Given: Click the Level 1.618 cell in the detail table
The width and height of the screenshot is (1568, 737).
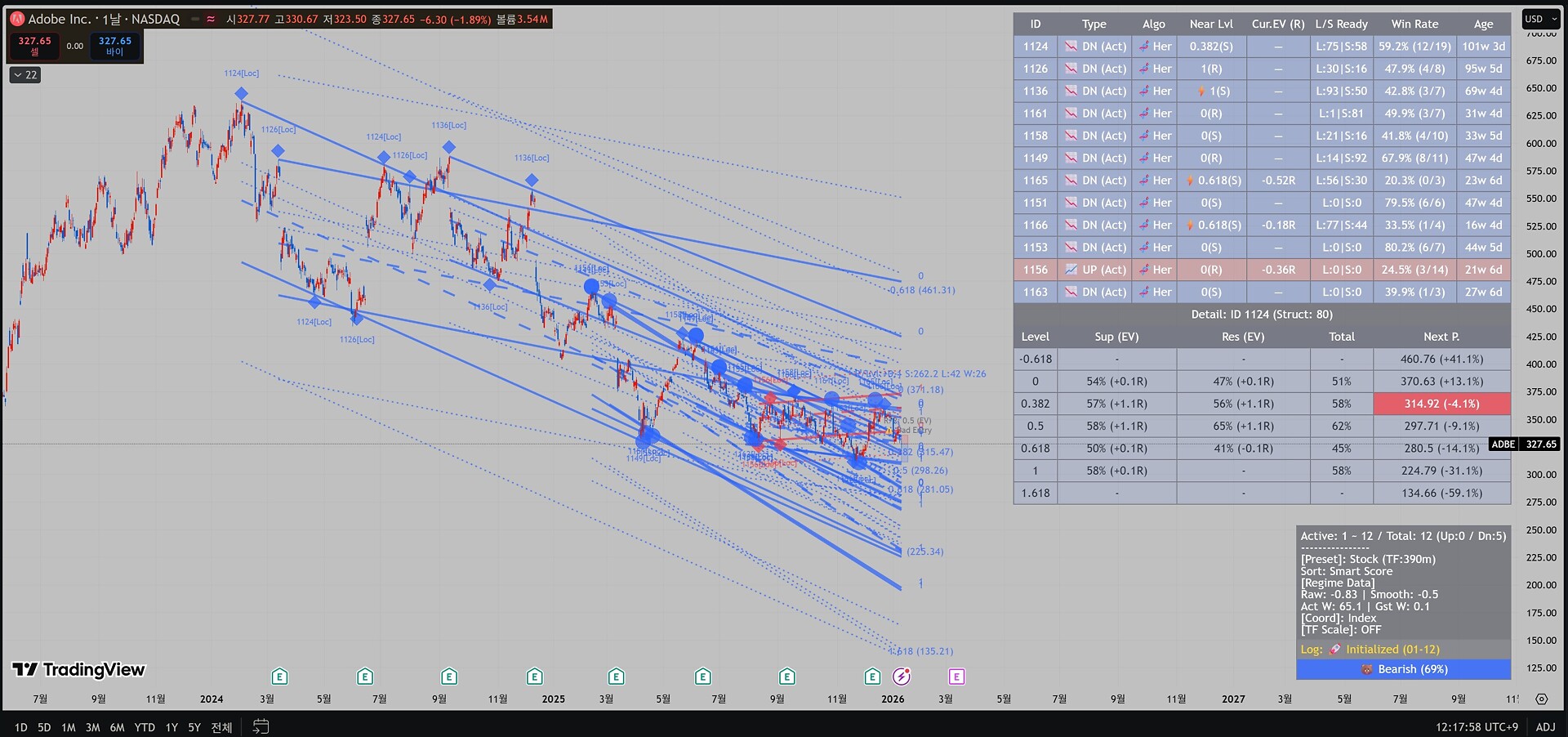Looking at the screenshot, I should 1036,493.
